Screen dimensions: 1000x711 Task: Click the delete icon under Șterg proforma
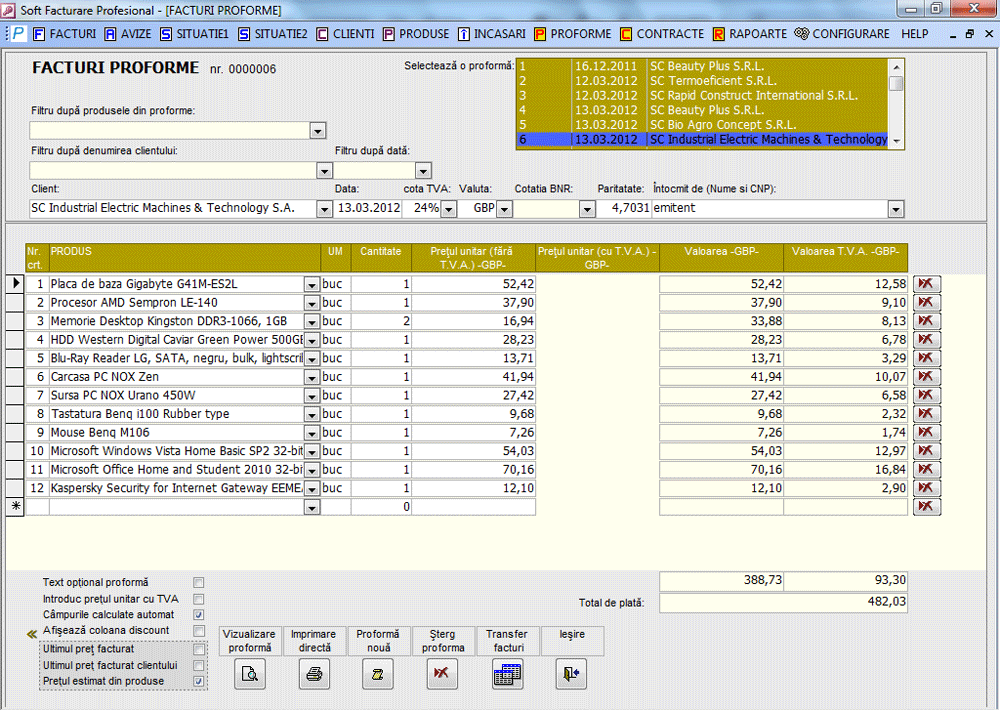(442, 674)
